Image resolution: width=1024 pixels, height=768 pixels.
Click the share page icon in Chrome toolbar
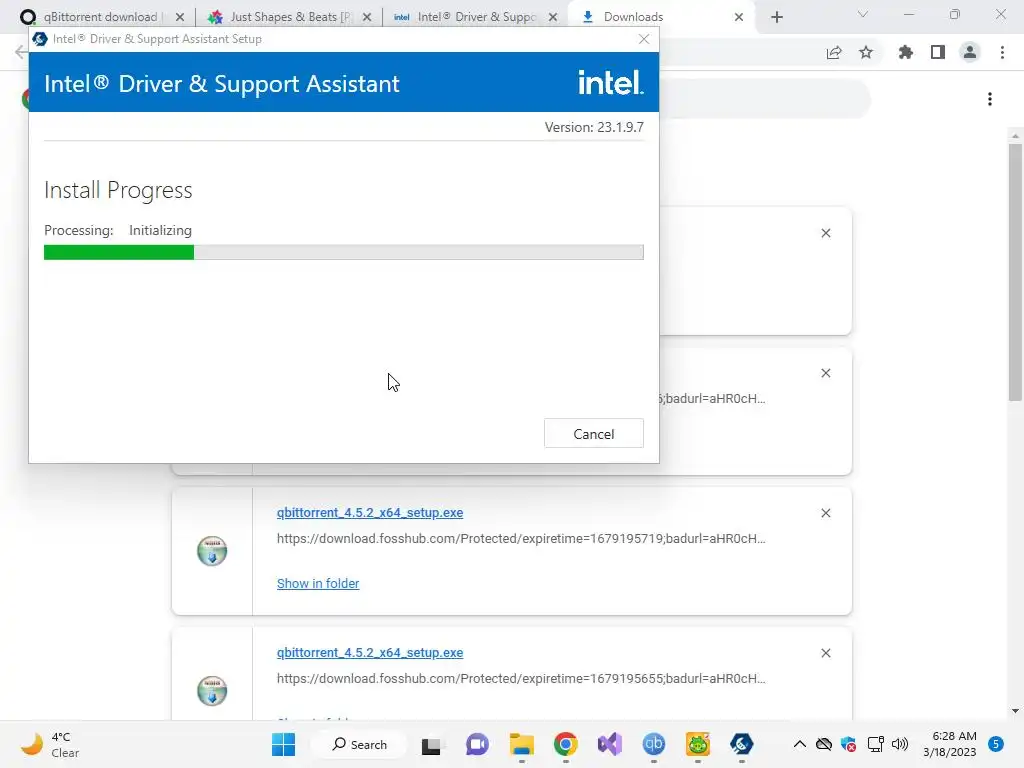[834, 53]
